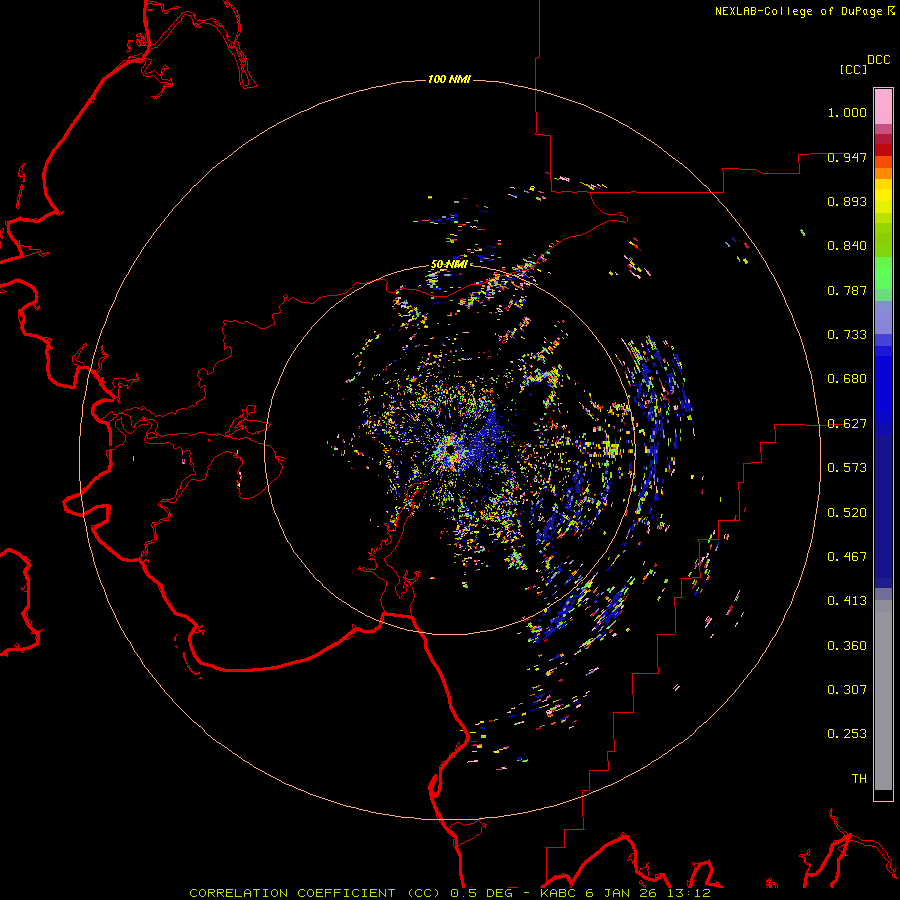The image size is (900, 900).
Task: Click the 0.307 legend value
Action: [847, 690]
